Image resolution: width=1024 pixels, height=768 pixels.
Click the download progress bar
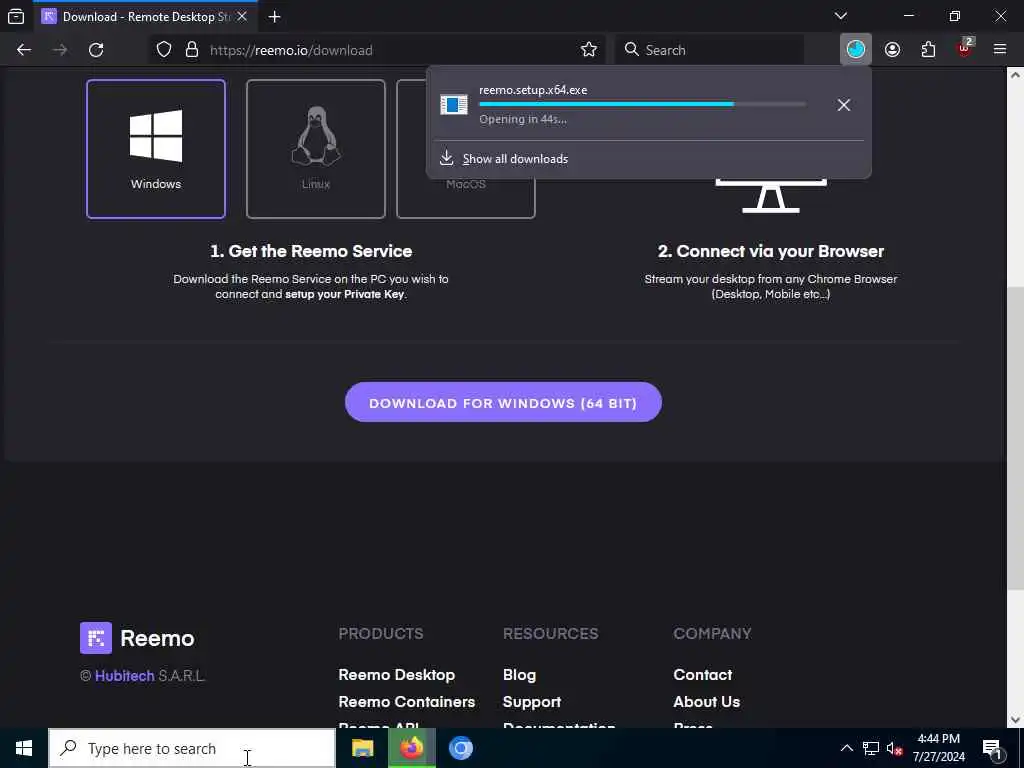(642, 104)
